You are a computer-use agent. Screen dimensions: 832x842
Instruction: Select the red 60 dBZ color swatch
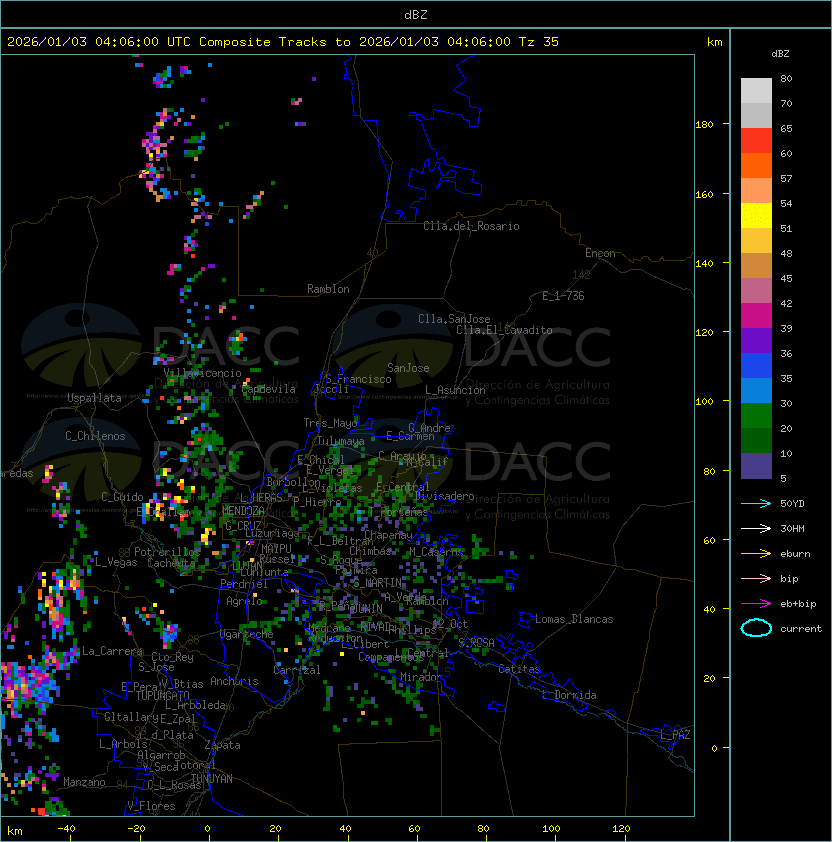pyautogui.click(x=756, y=141)
